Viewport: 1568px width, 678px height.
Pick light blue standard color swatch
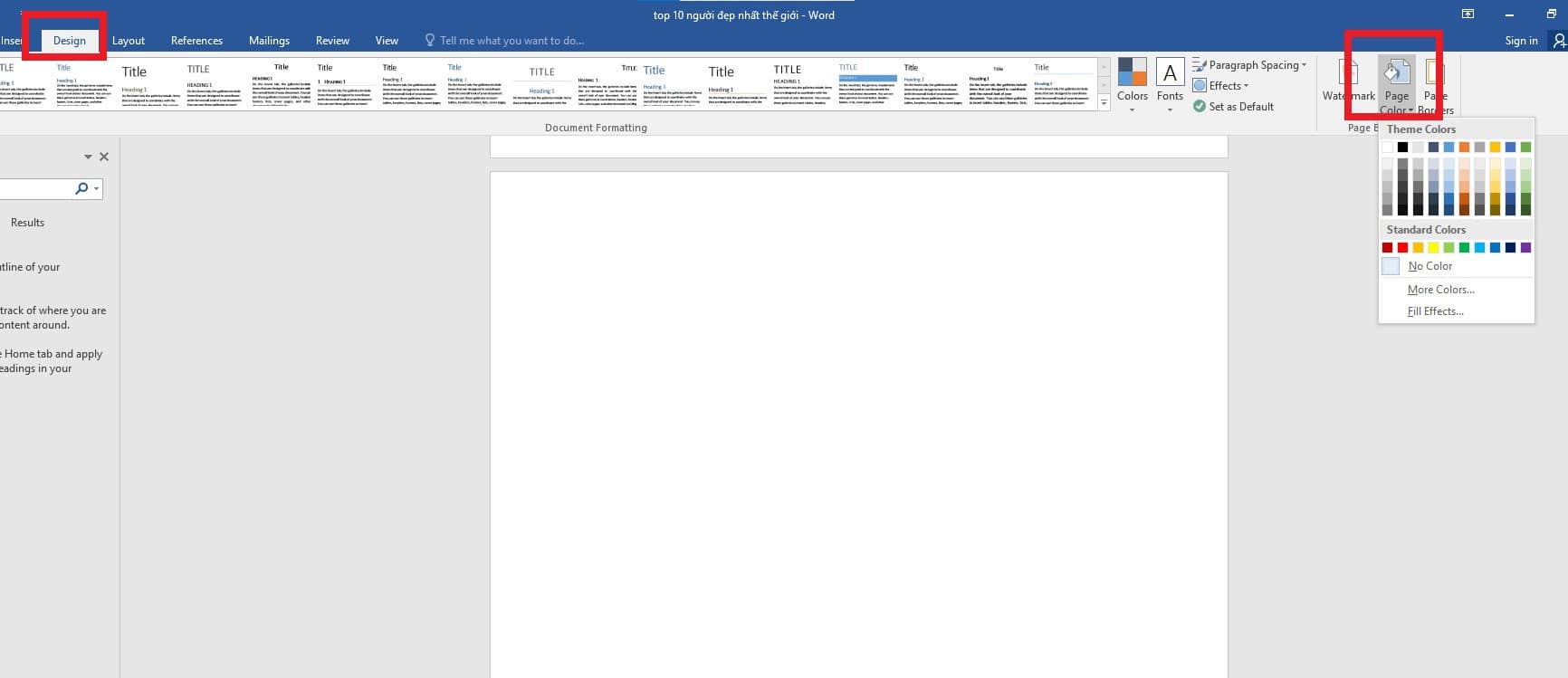tap(1479, 247)
